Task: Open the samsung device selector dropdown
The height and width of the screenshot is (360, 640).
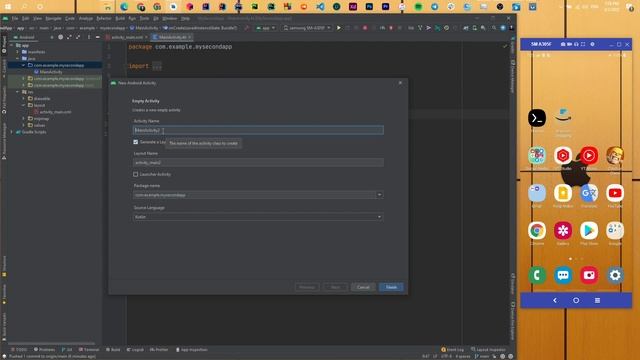Action: [x=307, y=28]
